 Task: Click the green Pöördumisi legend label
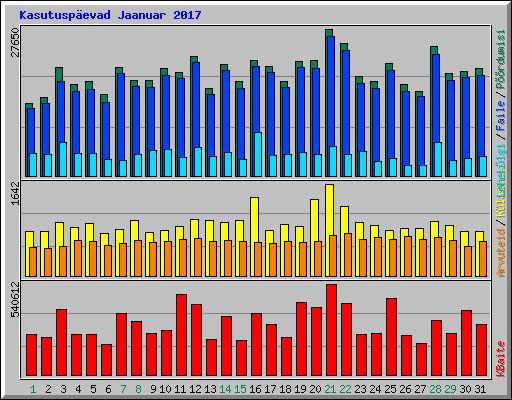pos(501,59)
